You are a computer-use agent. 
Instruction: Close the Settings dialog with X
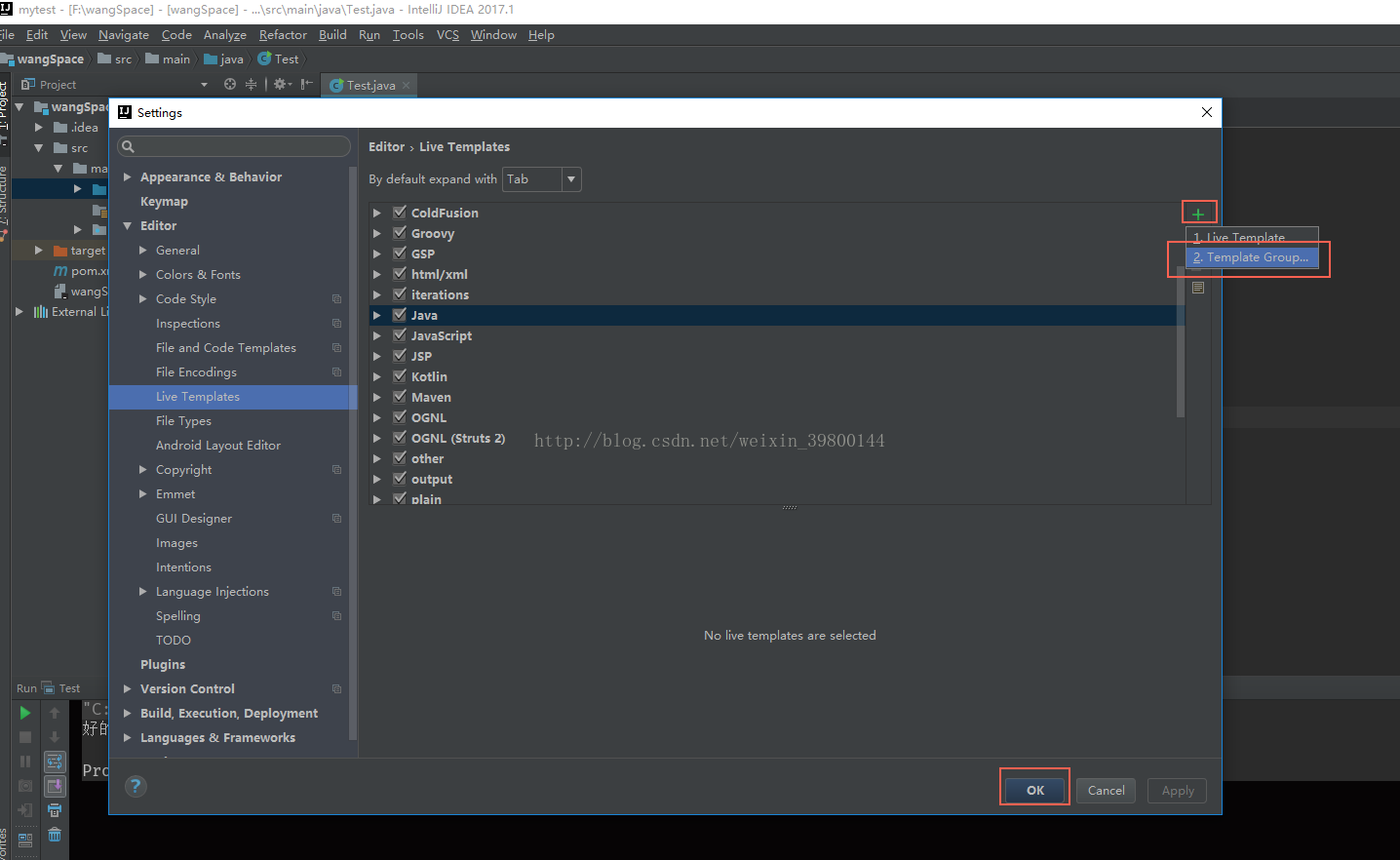(x=1207, y=112)
